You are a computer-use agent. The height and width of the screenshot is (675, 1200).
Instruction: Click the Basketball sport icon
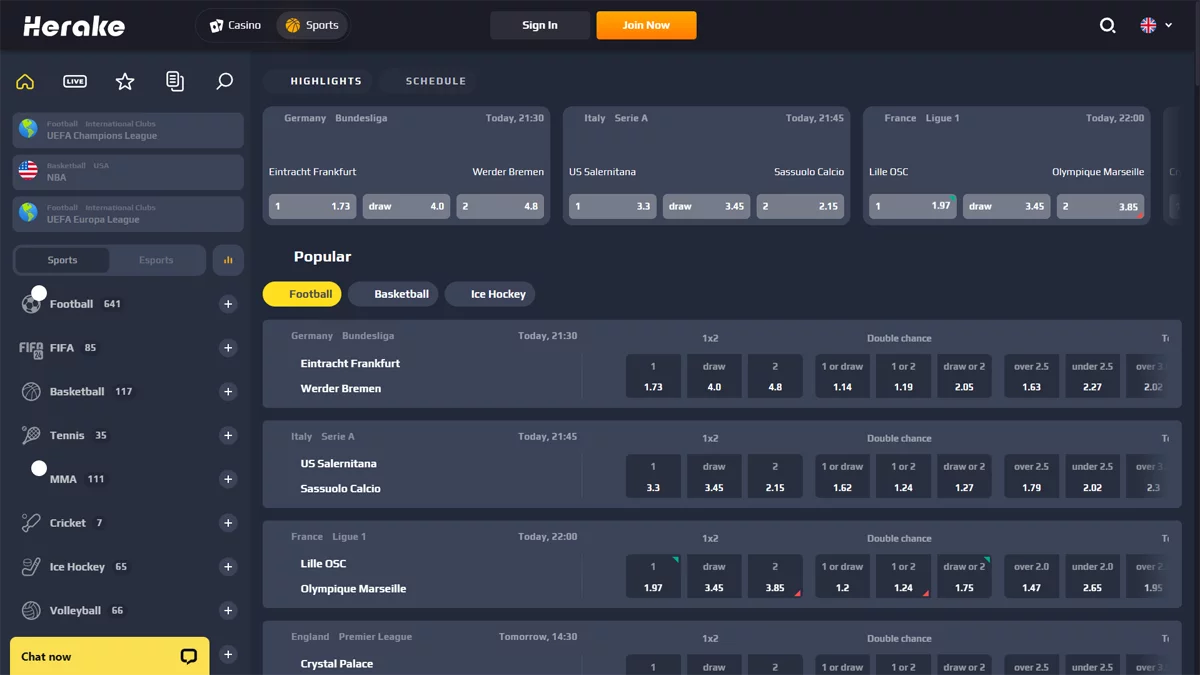click(31, 392)
